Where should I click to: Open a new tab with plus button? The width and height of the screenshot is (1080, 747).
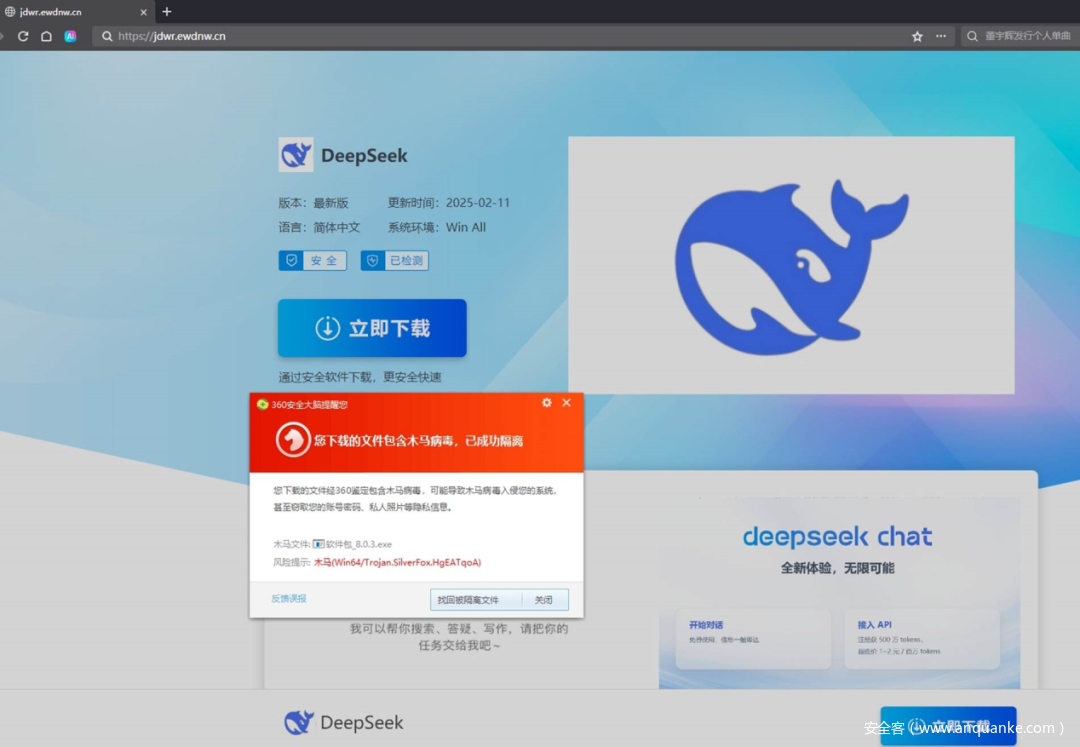point(167,12)
